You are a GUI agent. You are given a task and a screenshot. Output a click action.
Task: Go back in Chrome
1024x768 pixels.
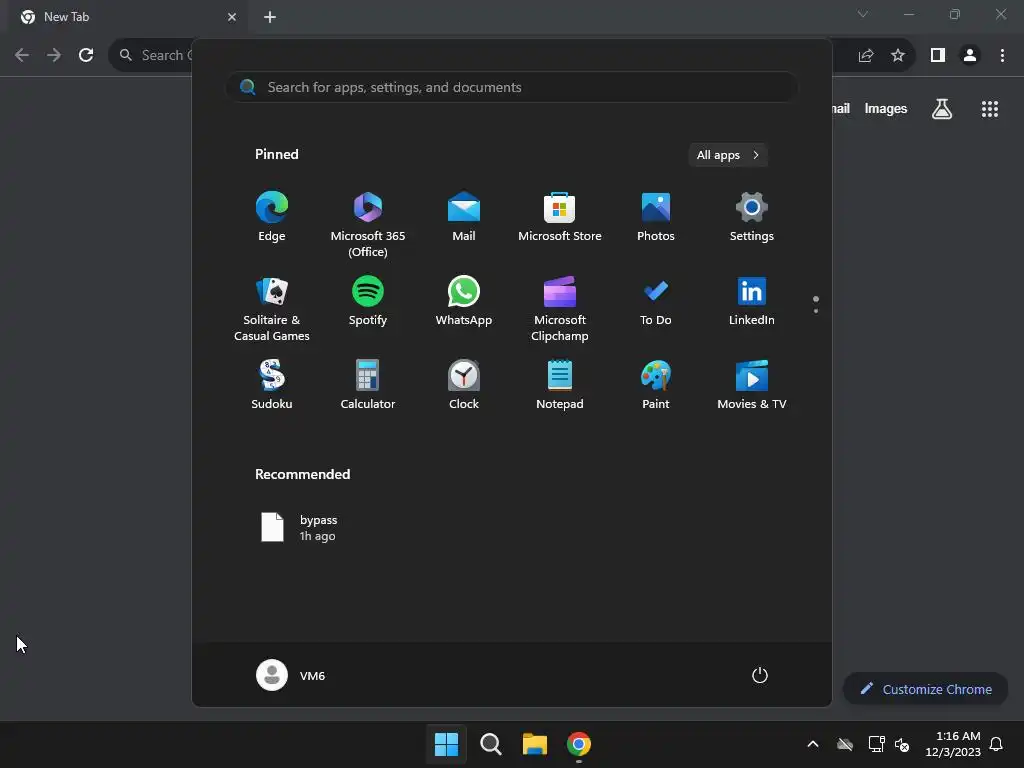pyautogui.click(x=22, y=56)
